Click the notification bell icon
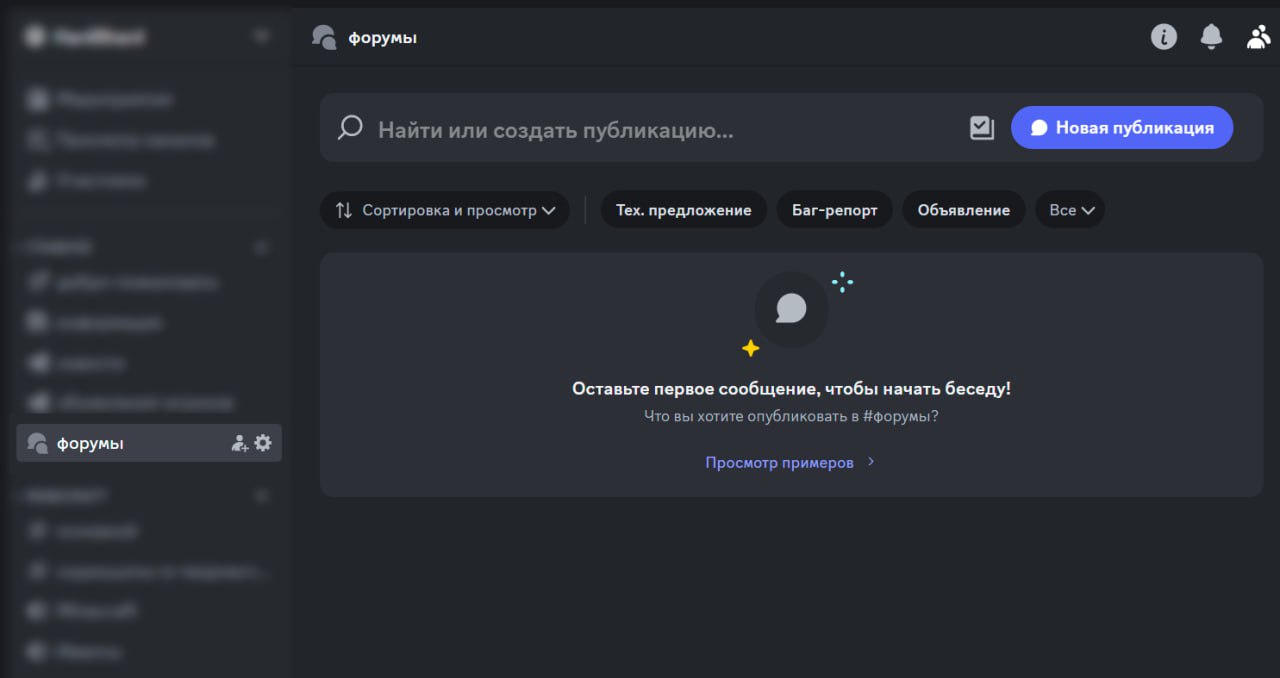This screenshot has height=678, width=1280. [1211, 36]
